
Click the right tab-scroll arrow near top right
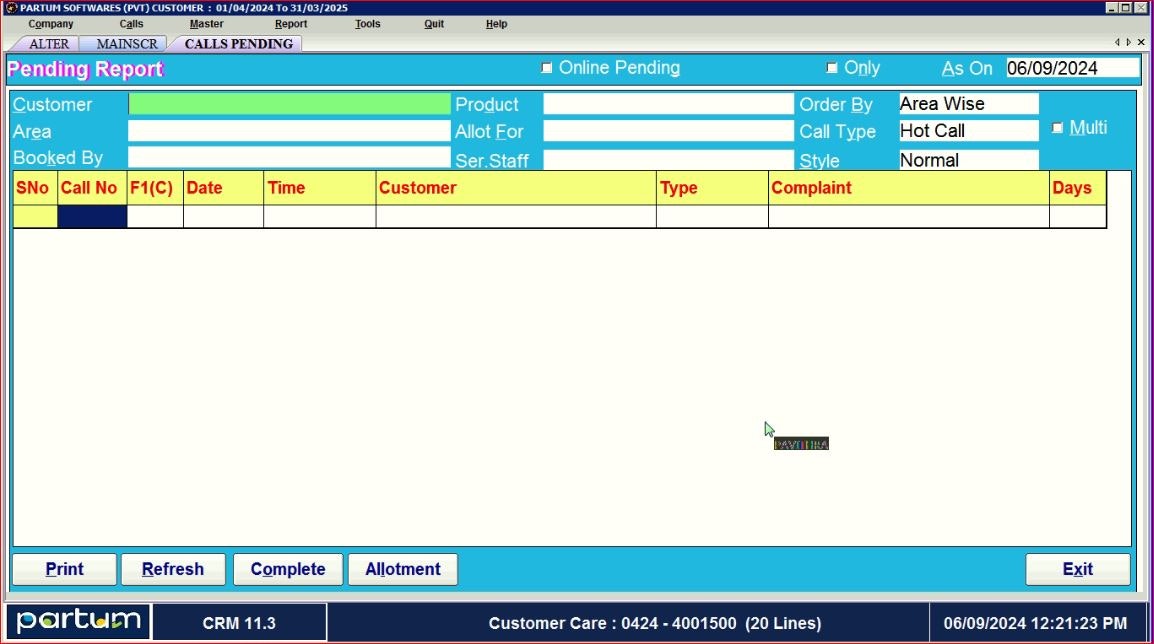(x=1127, y=42)
